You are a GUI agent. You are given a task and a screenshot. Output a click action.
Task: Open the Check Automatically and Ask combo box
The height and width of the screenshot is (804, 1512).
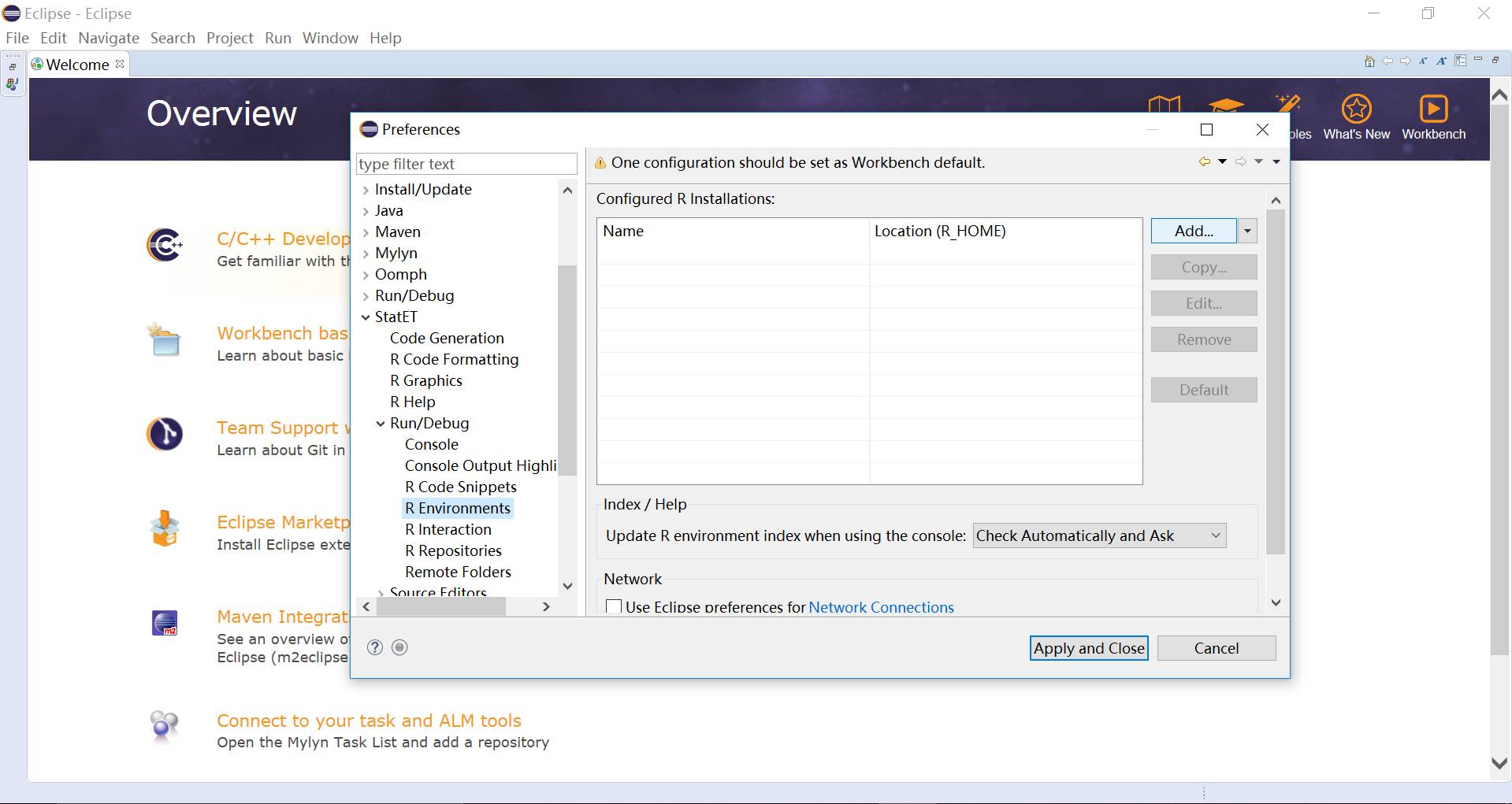(1099, 535)
